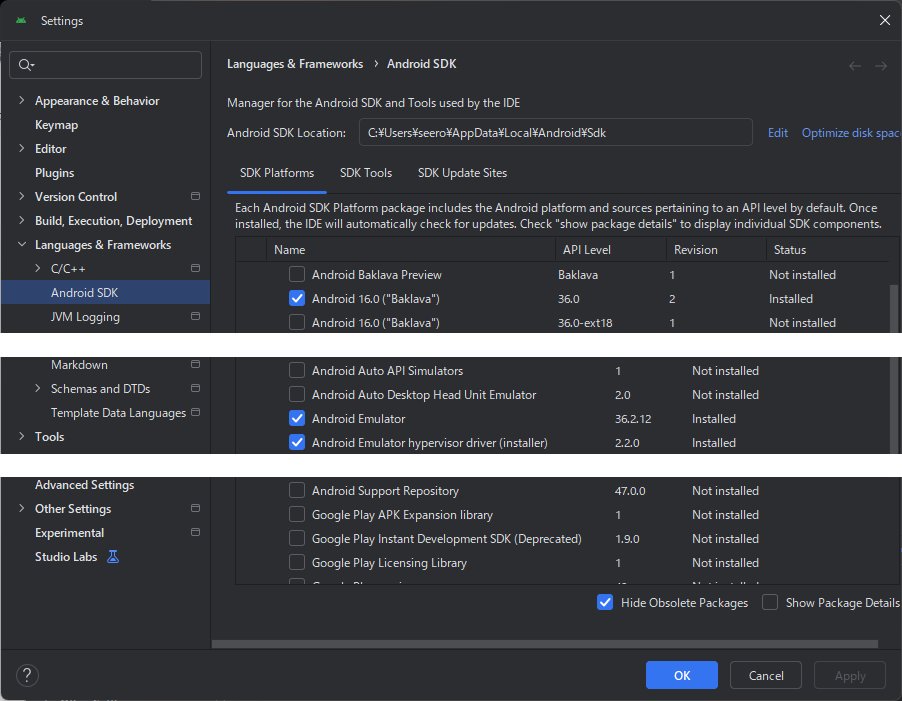The image size is (902, 701).
Task: Check the Android Baklava Preview checkbox
Action: point(297,274)
